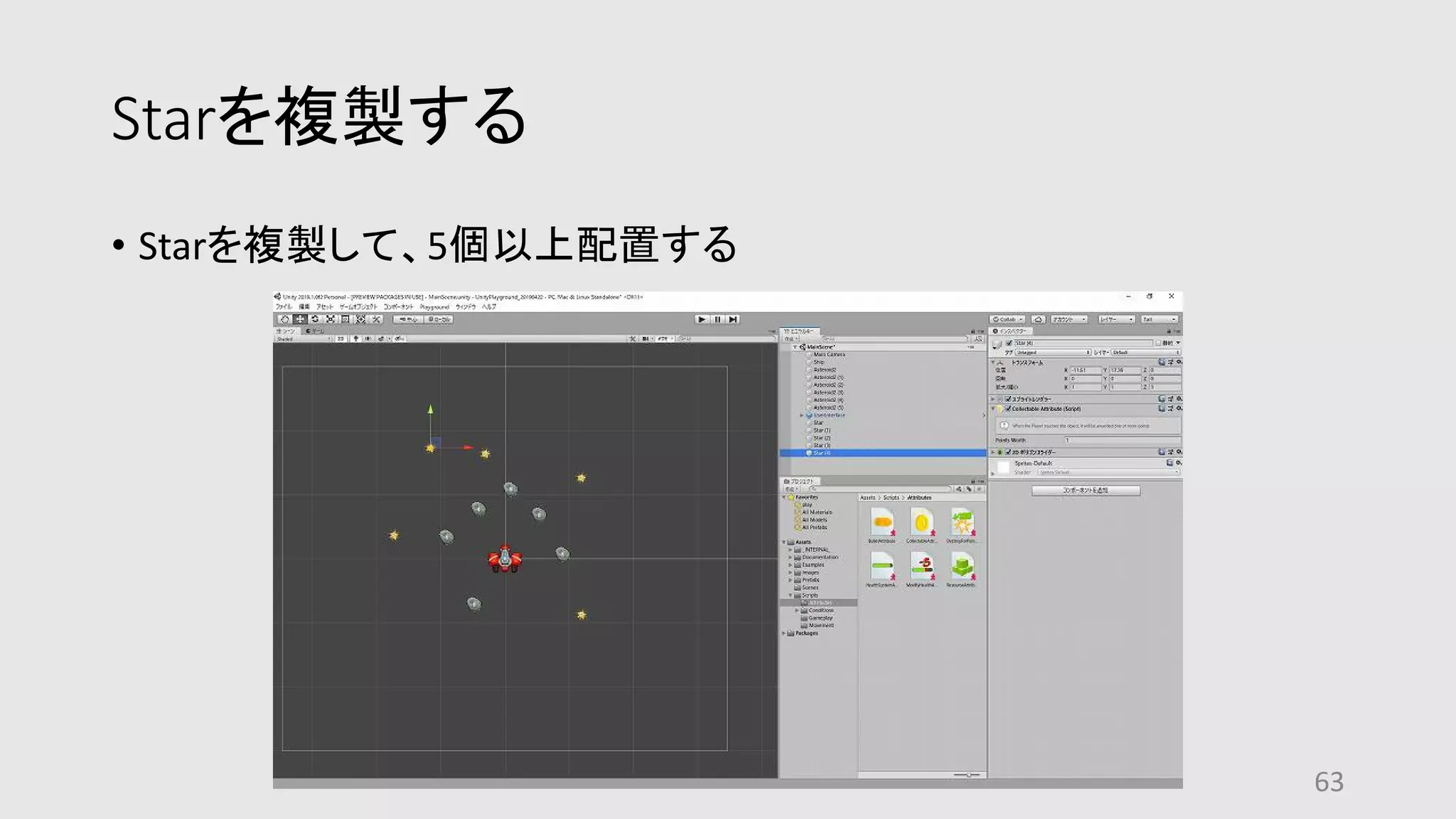Open Sprite Renderer preset icon

pos(1170,399)
